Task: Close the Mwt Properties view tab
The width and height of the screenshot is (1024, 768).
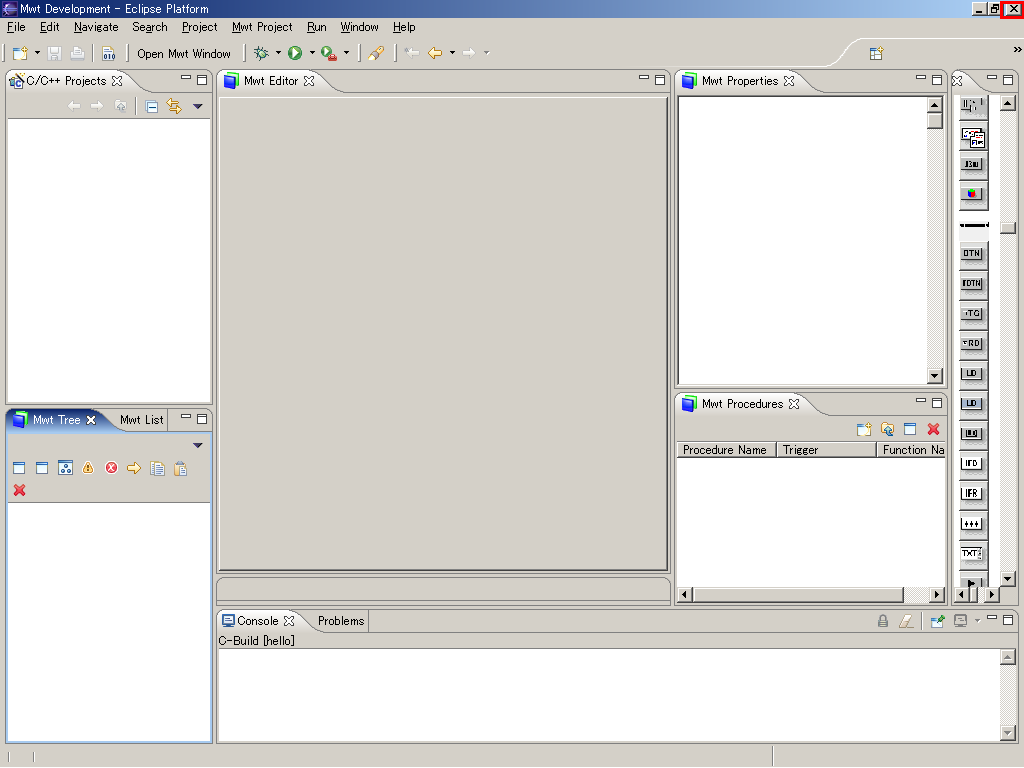Action: click(789, 81)
